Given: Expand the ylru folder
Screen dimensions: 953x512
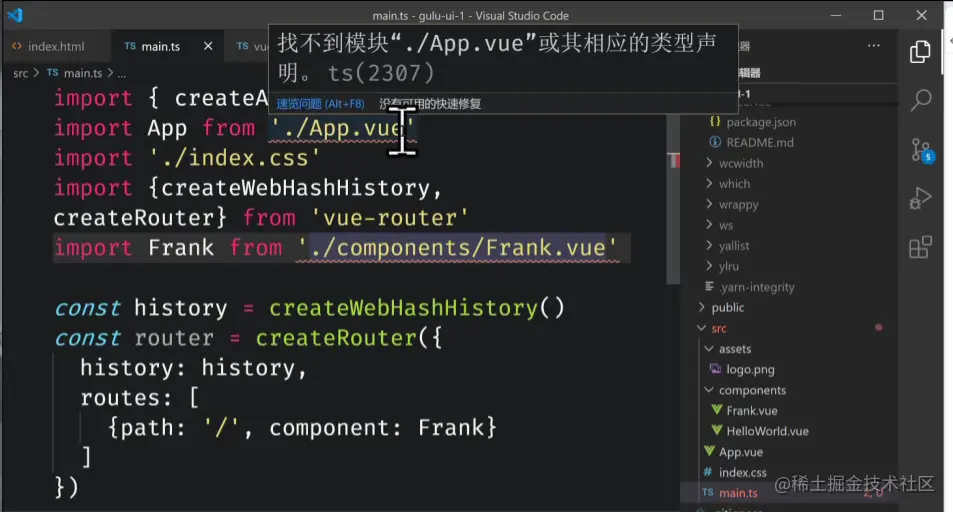Looking at the screenshot, I should click(729, 267).
